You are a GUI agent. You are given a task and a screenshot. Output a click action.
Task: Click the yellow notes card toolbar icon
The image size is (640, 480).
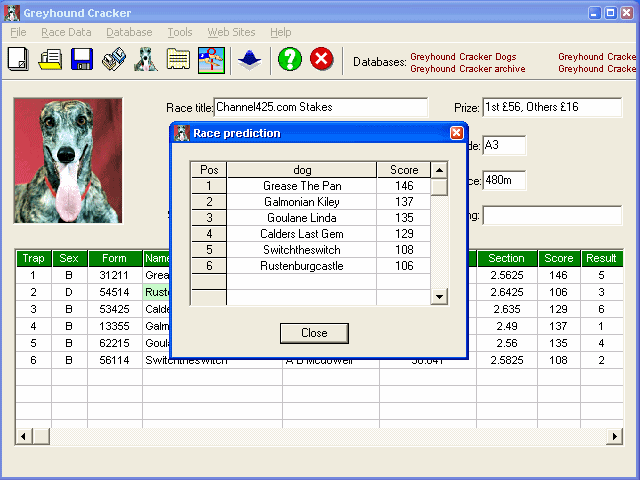(178, 59)
